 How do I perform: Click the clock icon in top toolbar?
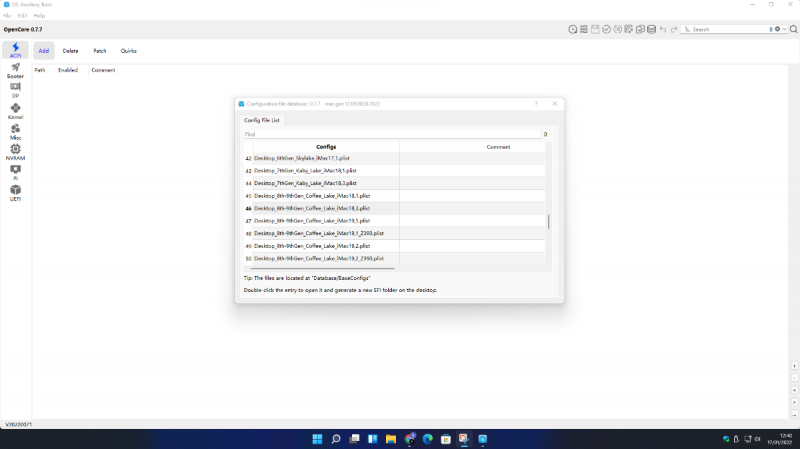pos(572,30)
